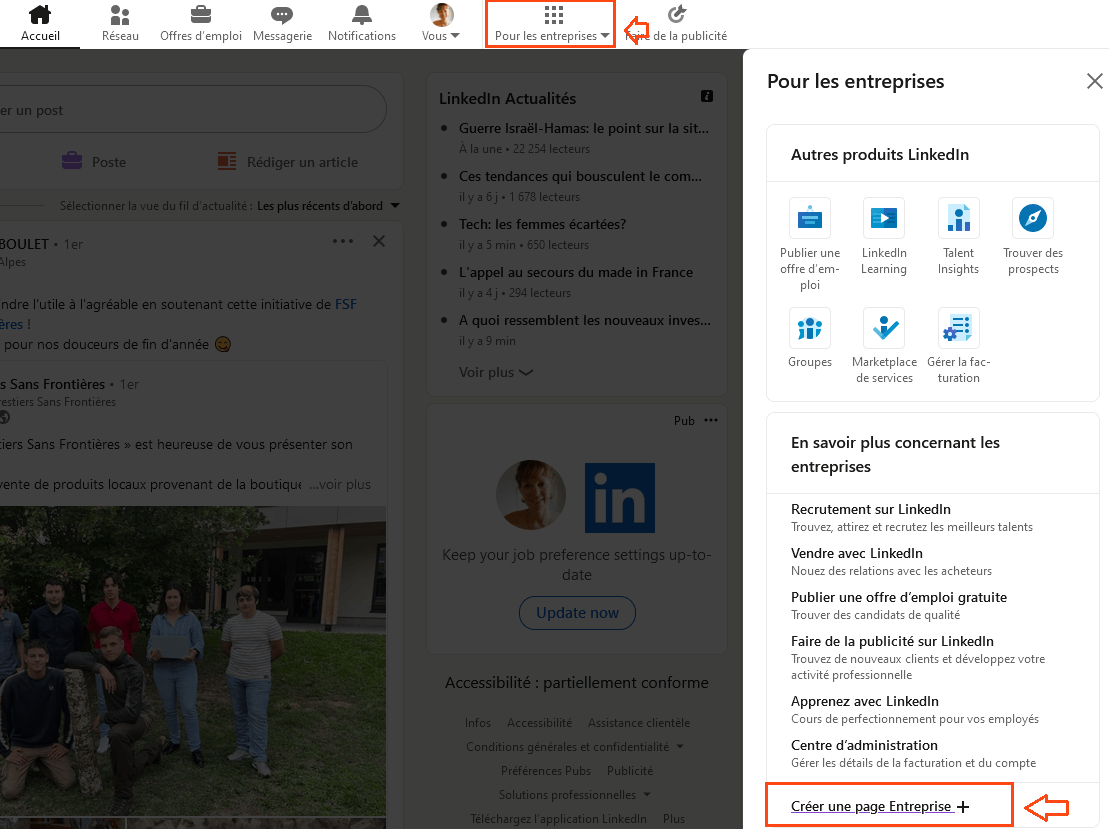Open Offres d'emploi briefcase icon
Screen dimensions: 1109x829
(x=201, y=14)
